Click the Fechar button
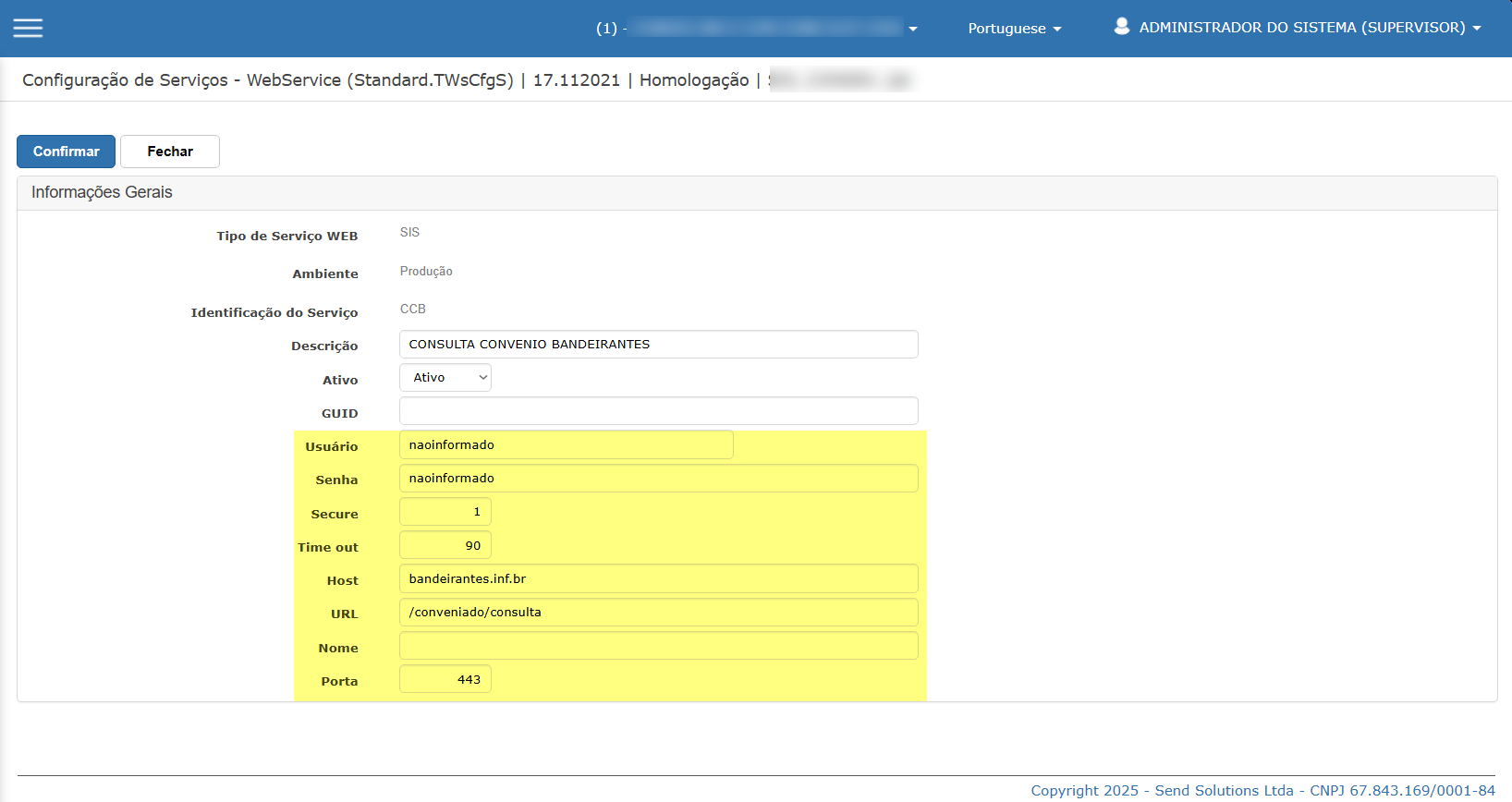 170,152
